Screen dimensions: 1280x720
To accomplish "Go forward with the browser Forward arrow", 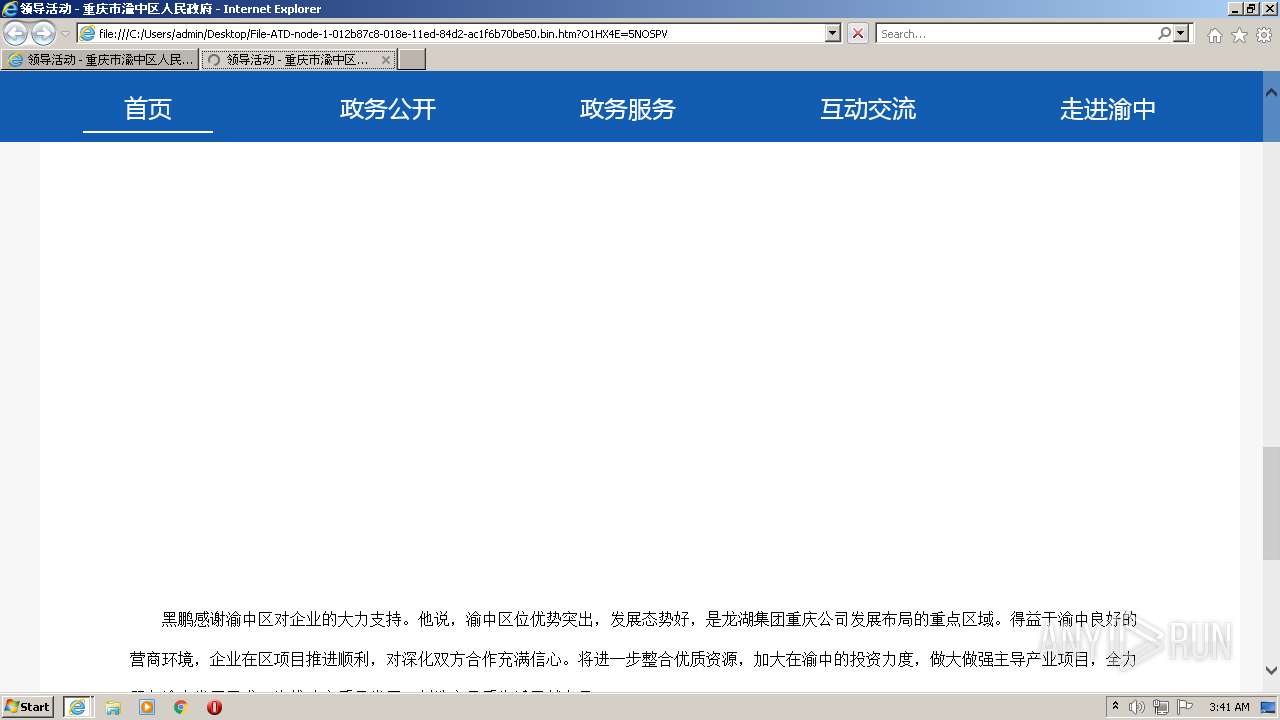I will click(43, 34).
